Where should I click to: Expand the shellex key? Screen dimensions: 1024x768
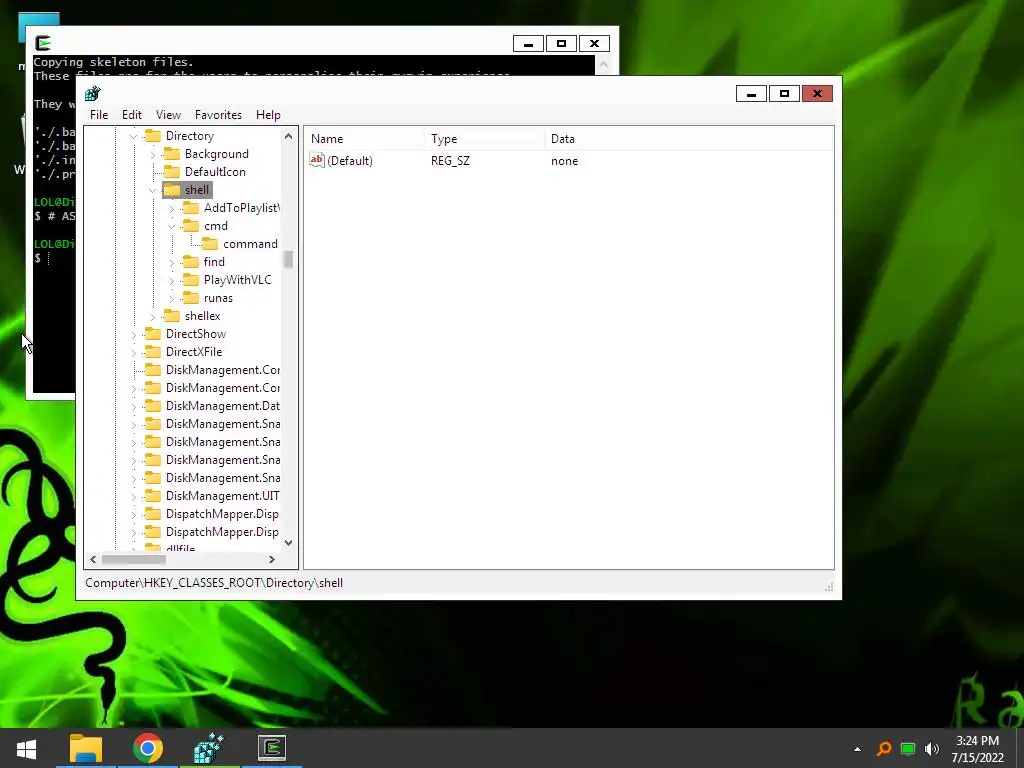click(x=153, y=317)
